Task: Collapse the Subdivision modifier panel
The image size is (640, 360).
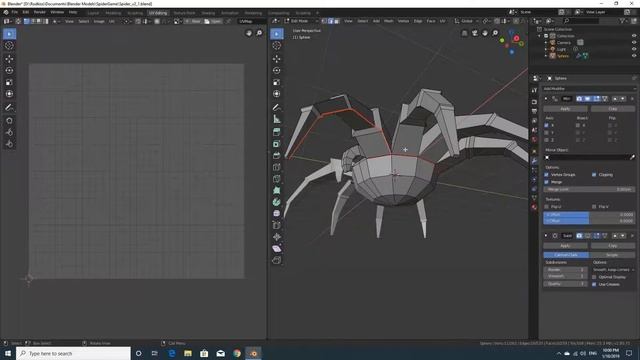Action: 546,236
